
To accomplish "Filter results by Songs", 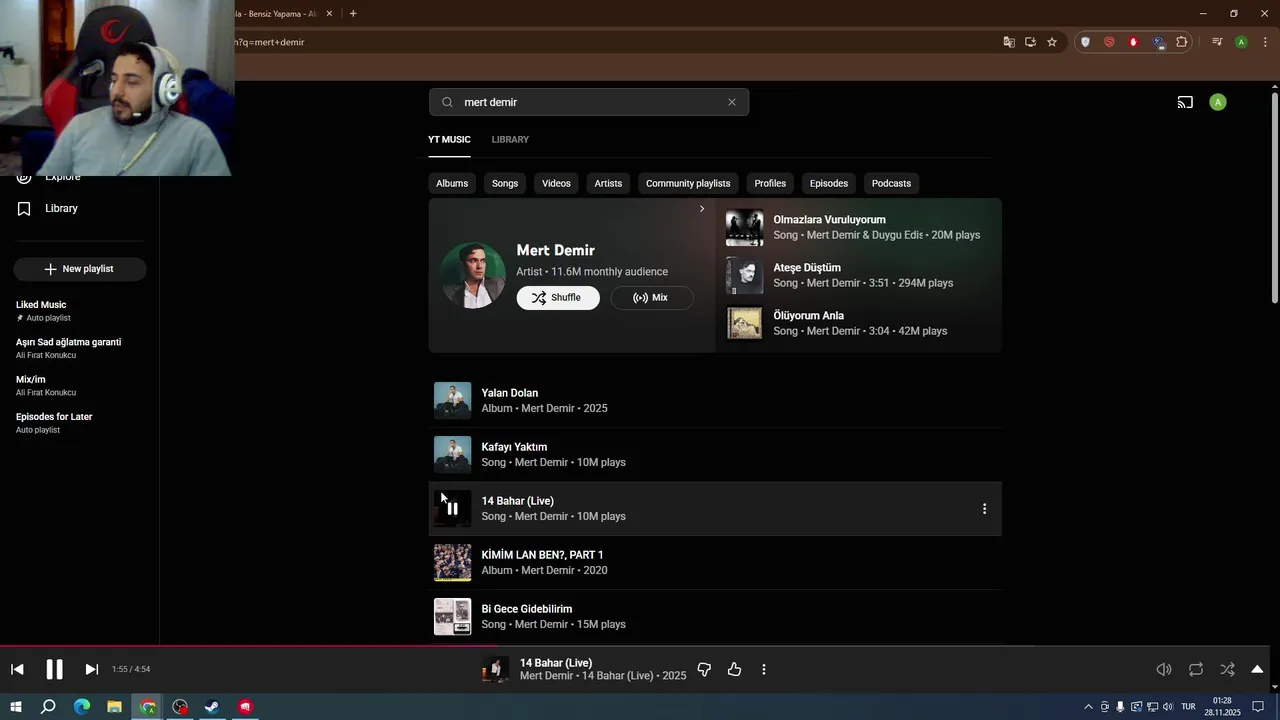I will point(505,183).
